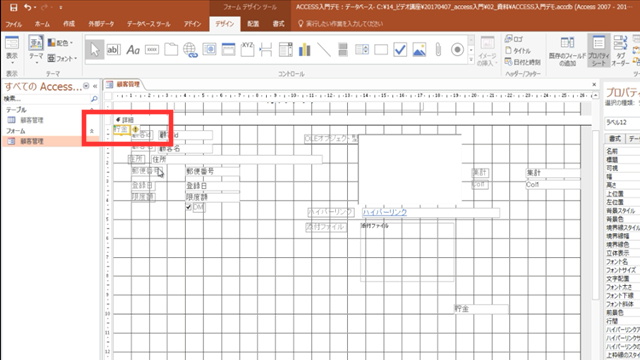The height and width of the screenshot is (360, 640).
Task: Select the Text Box control tool
Action: [x=113, y=50]
